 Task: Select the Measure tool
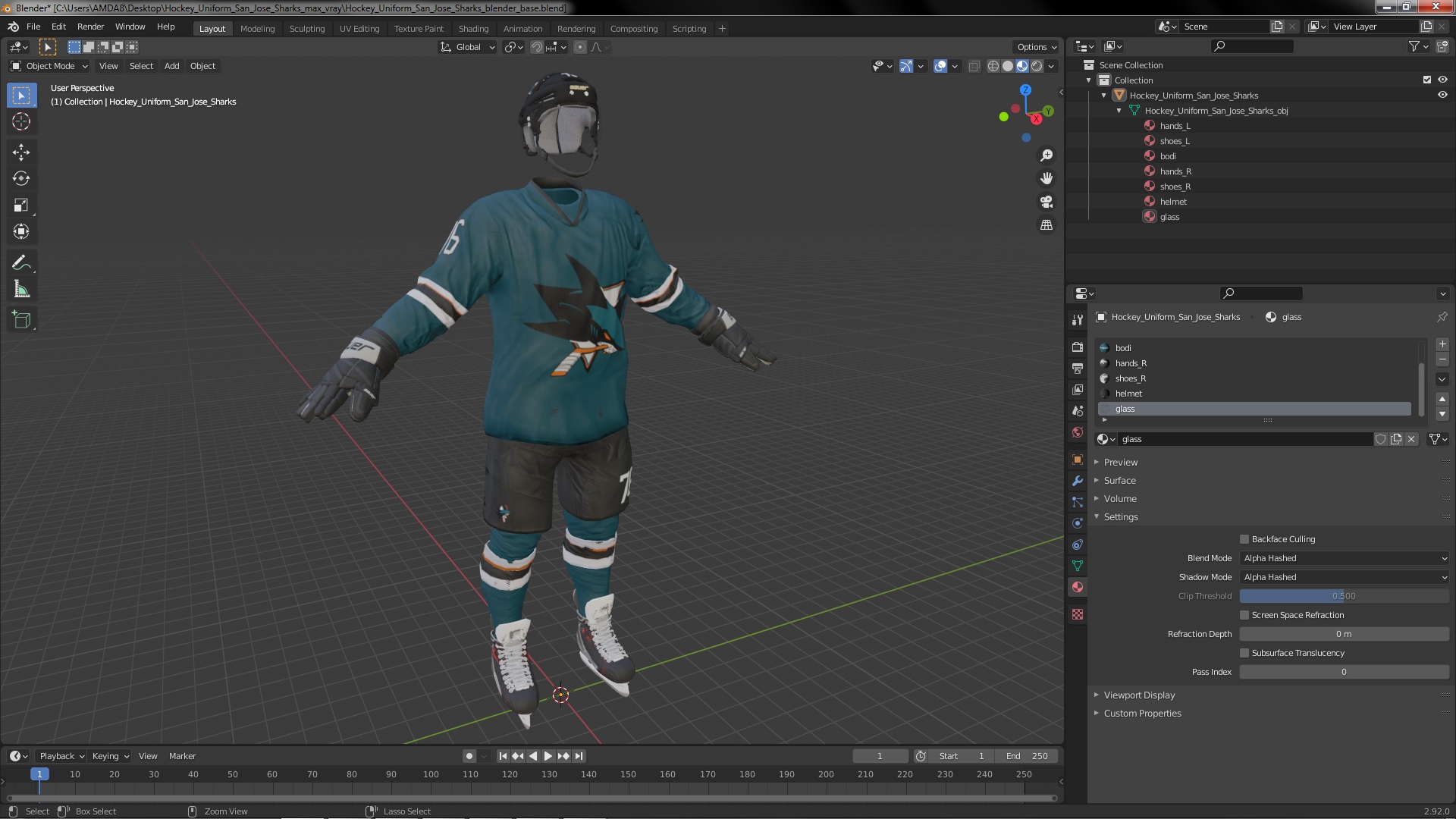click(x=21, y=290)
